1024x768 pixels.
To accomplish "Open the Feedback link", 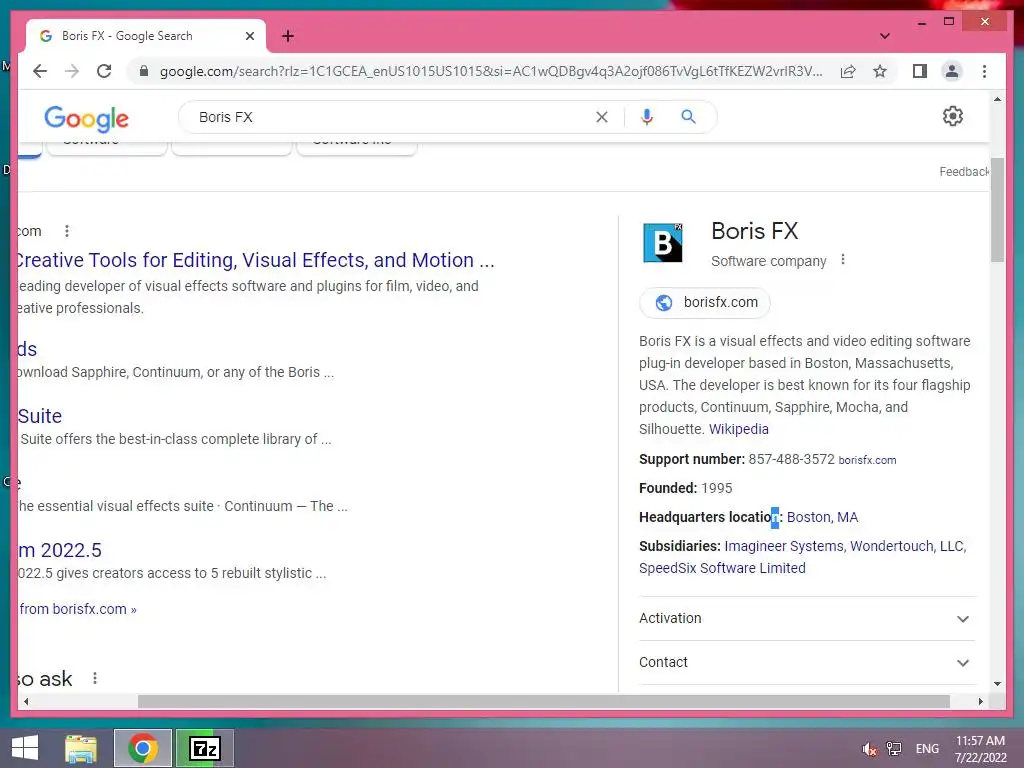I will point(964,172).
